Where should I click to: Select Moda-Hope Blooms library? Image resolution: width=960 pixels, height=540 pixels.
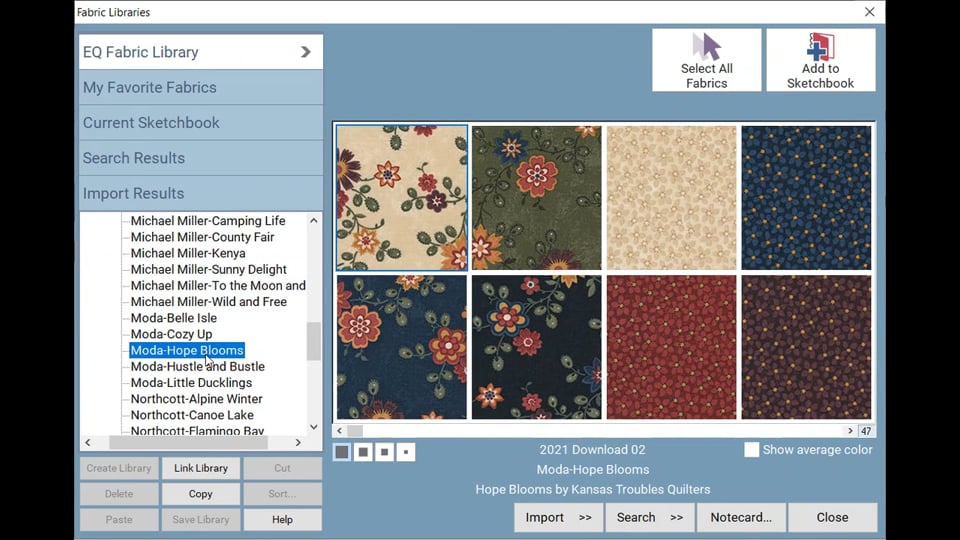187,350
